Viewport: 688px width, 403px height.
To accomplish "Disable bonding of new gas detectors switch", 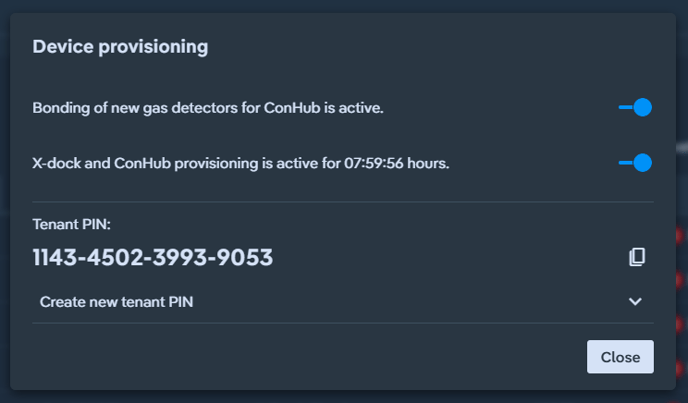I will coord(635,108).
